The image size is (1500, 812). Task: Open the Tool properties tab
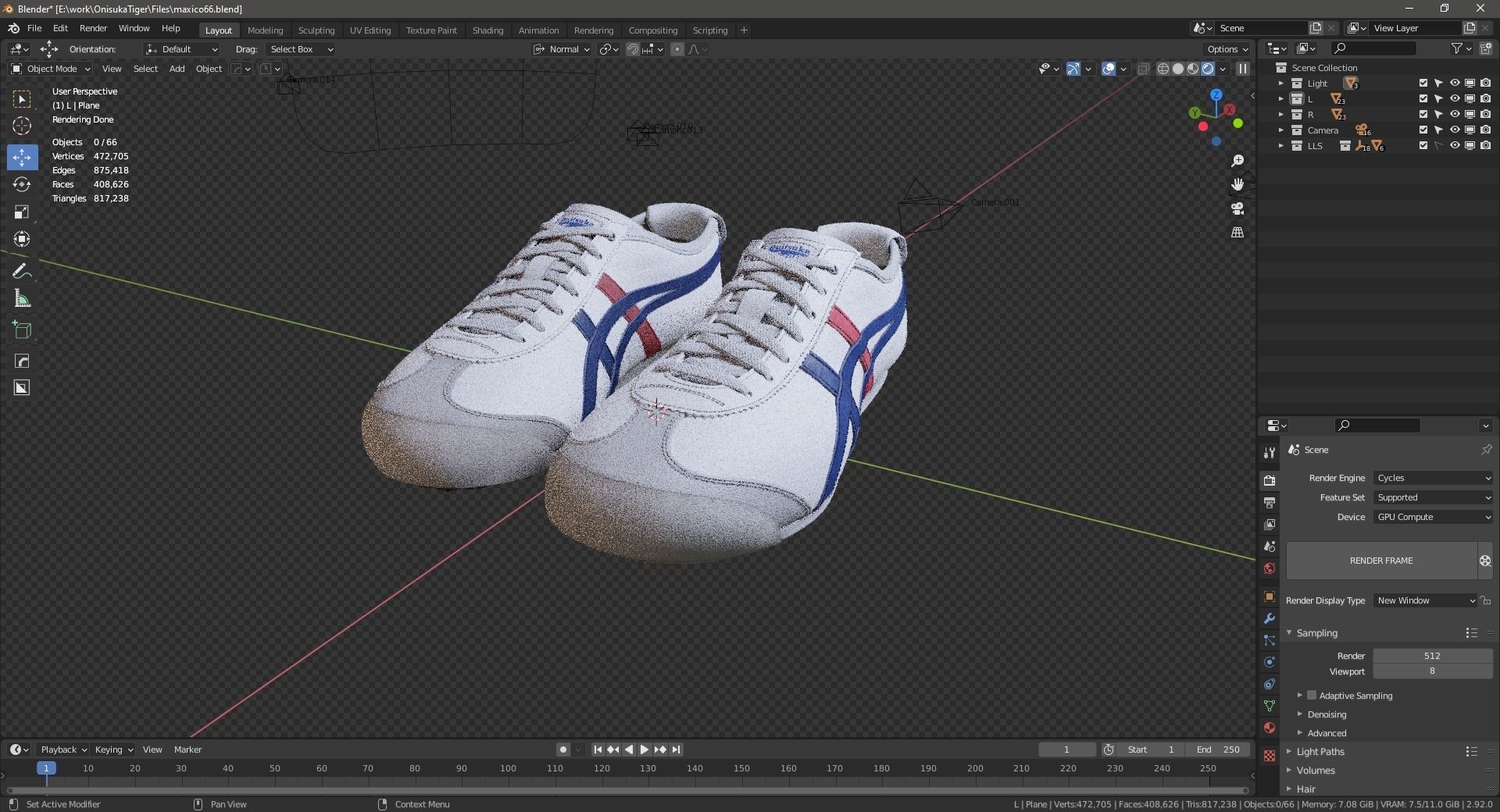[1270, 453]
